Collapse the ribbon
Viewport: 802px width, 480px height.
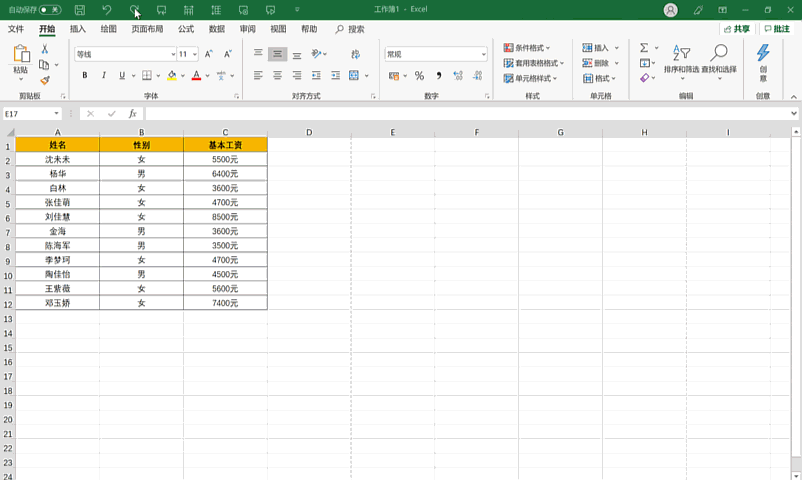coord(793,96)
